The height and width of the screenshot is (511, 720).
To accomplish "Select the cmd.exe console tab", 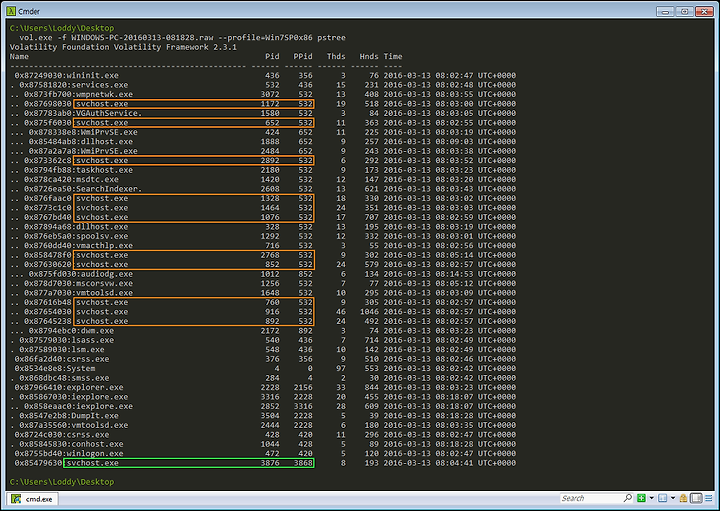I will [x=32, y=499].
